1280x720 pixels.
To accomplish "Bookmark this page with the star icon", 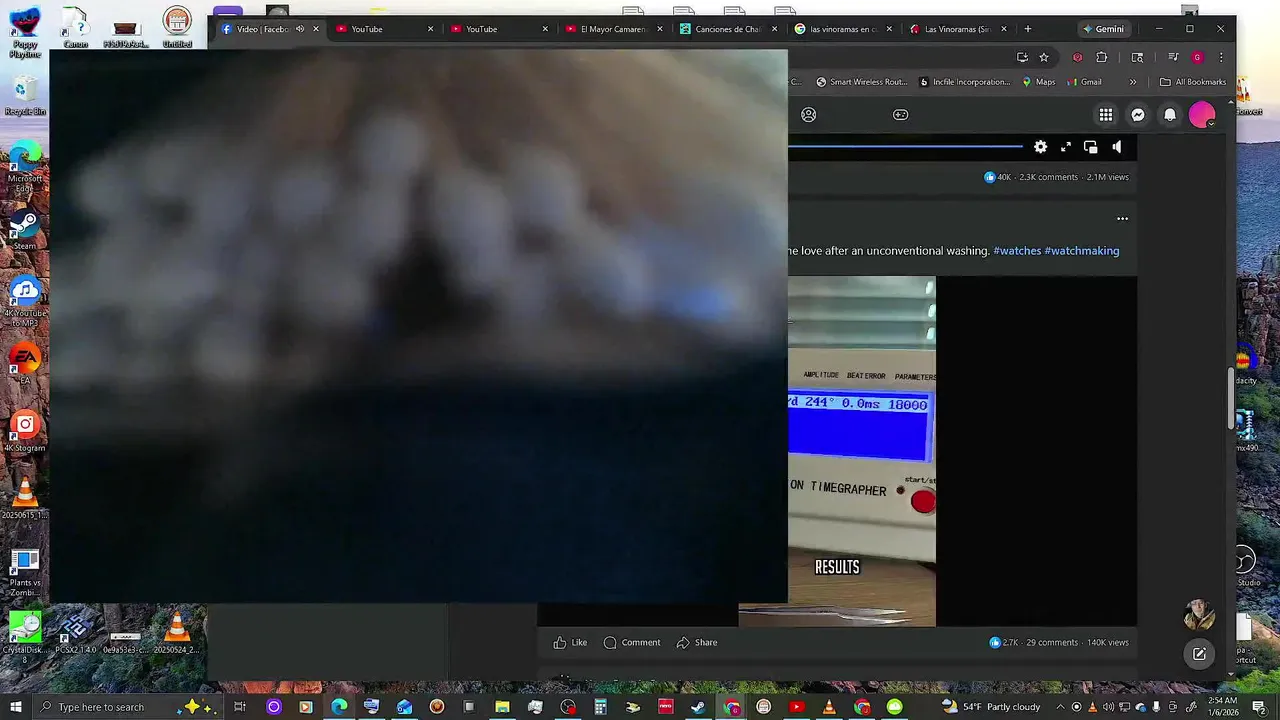I will [1044, 58].
